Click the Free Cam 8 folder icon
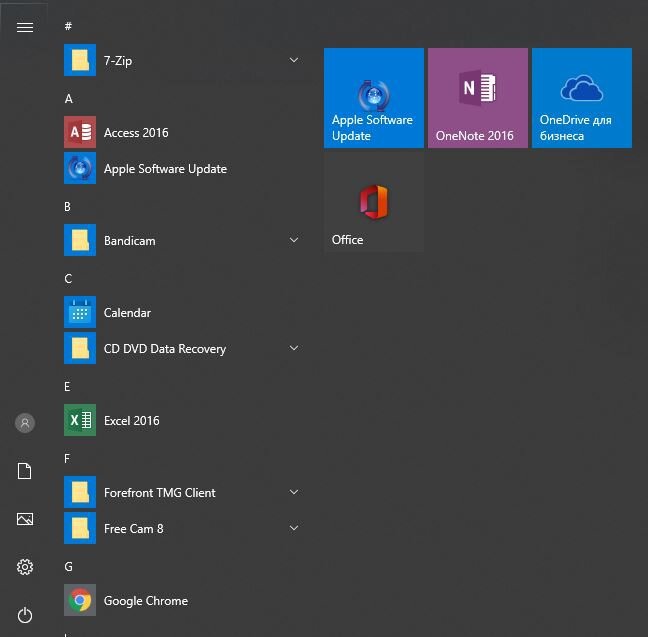The height and width of the screenshot is (637, 648). (x=80, y=528)
